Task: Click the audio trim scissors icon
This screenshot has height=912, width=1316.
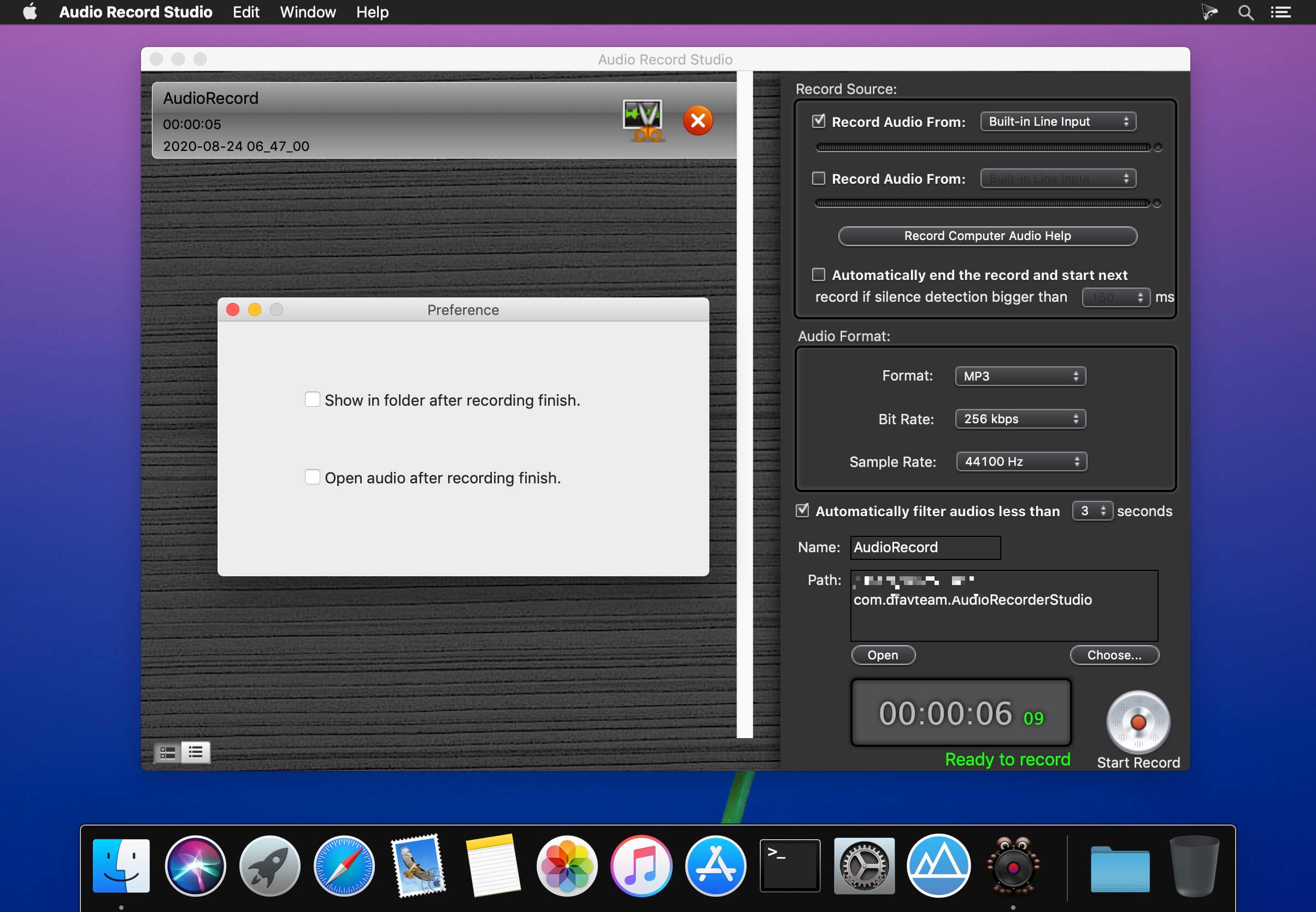Action: click(643, 121)
